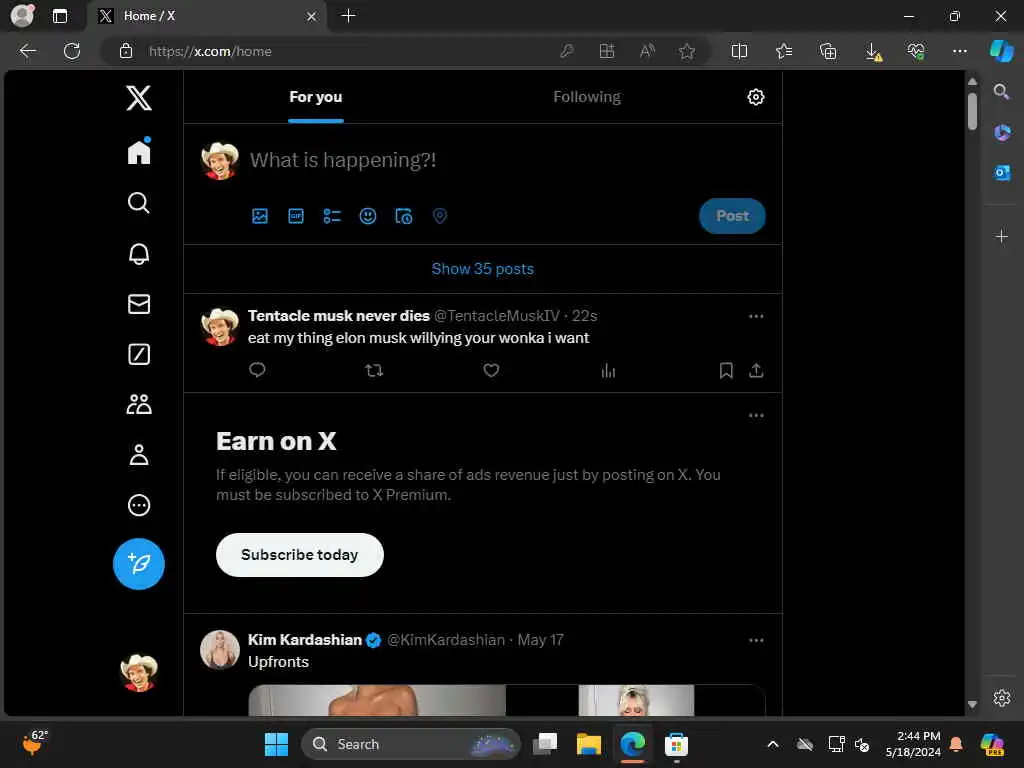Add a poll to the post

pyautogui.click(x=332, y=216)
